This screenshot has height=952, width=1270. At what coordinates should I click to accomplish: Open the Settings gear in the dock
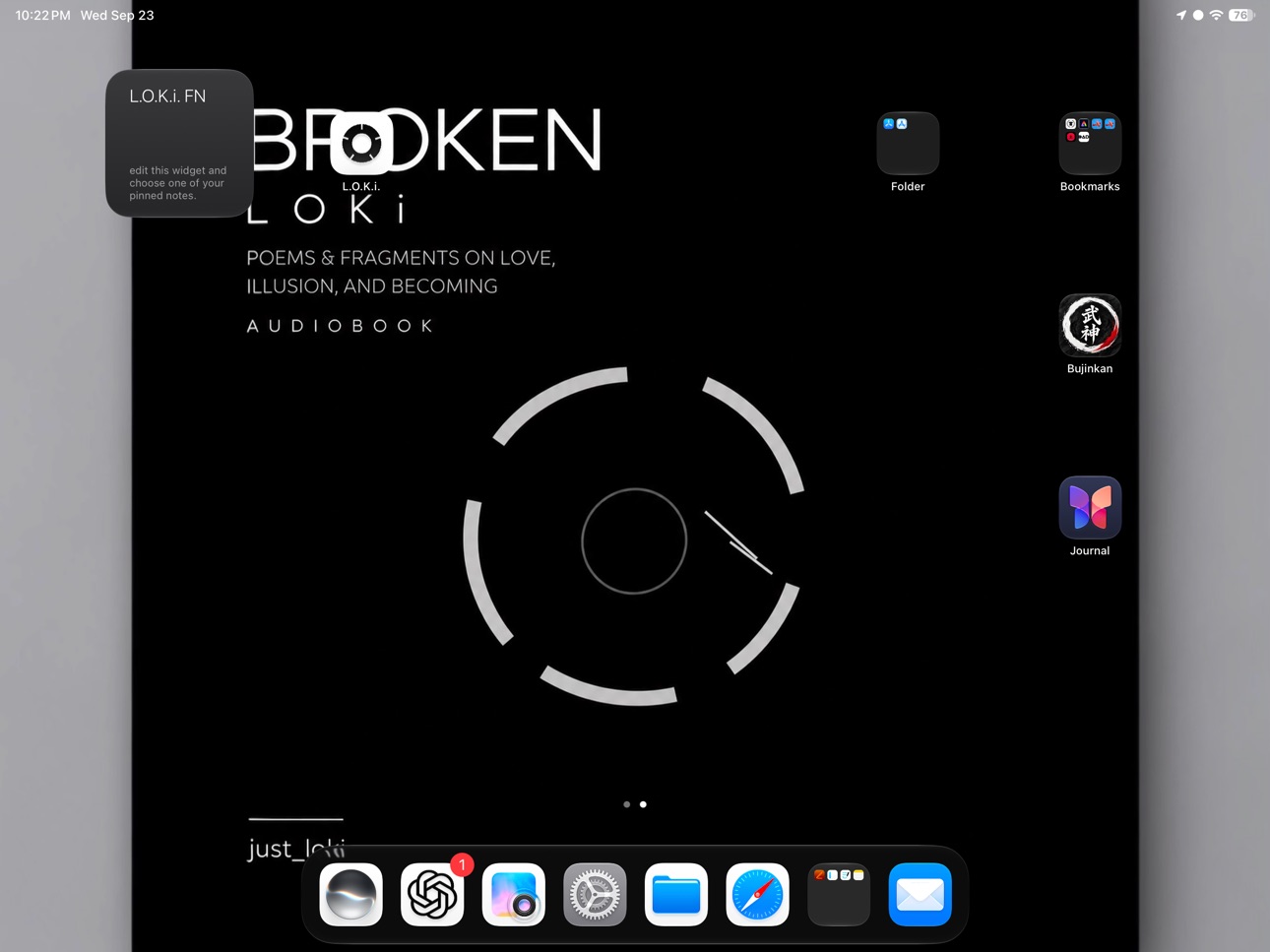tap(595, 895)
